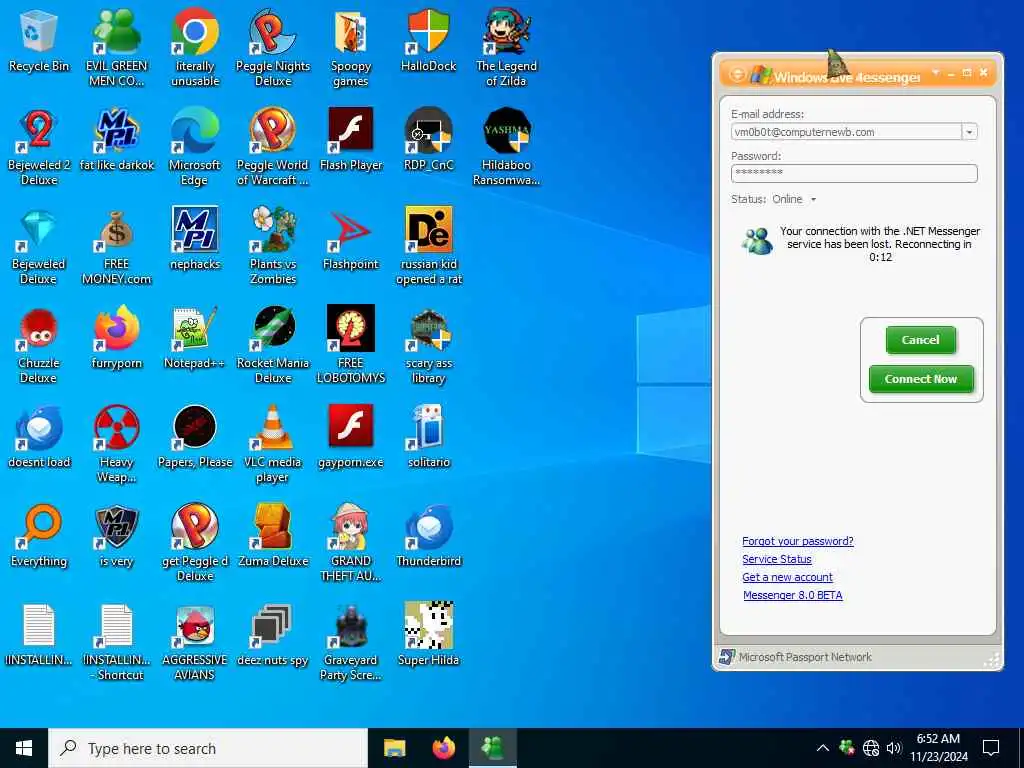
Task: Open Firefox from the taskbar
Action: [443, 748]
